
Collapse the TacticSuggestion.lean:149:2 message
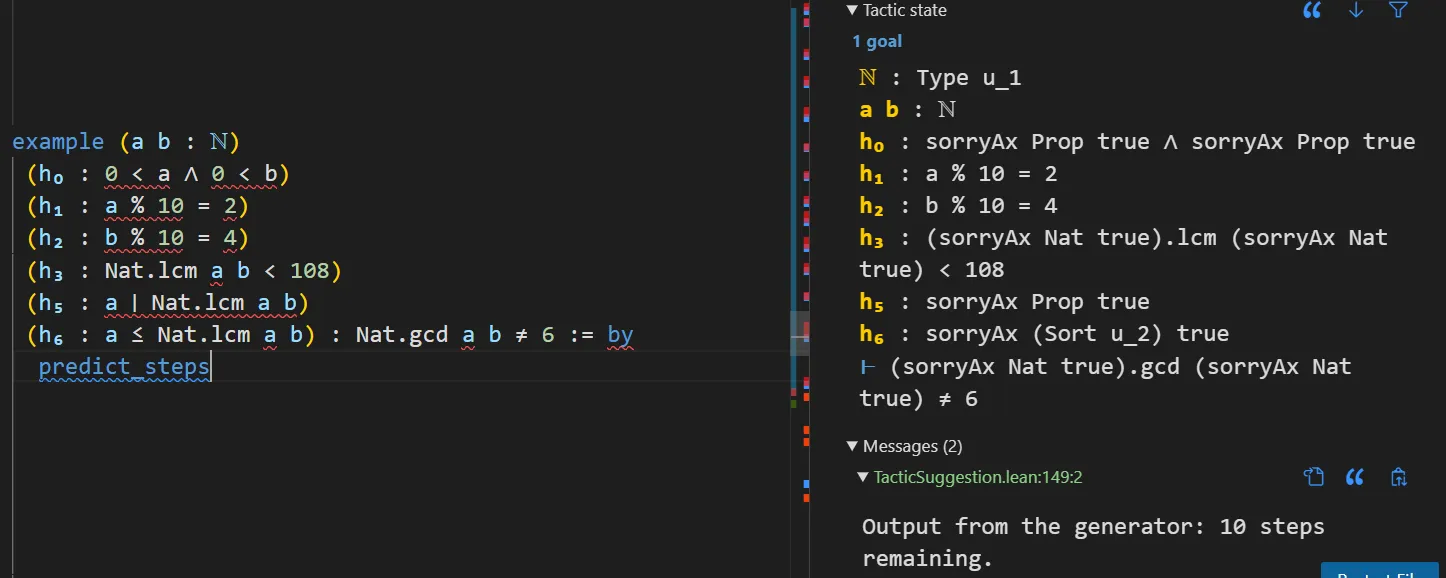click(x=863, y=478)
